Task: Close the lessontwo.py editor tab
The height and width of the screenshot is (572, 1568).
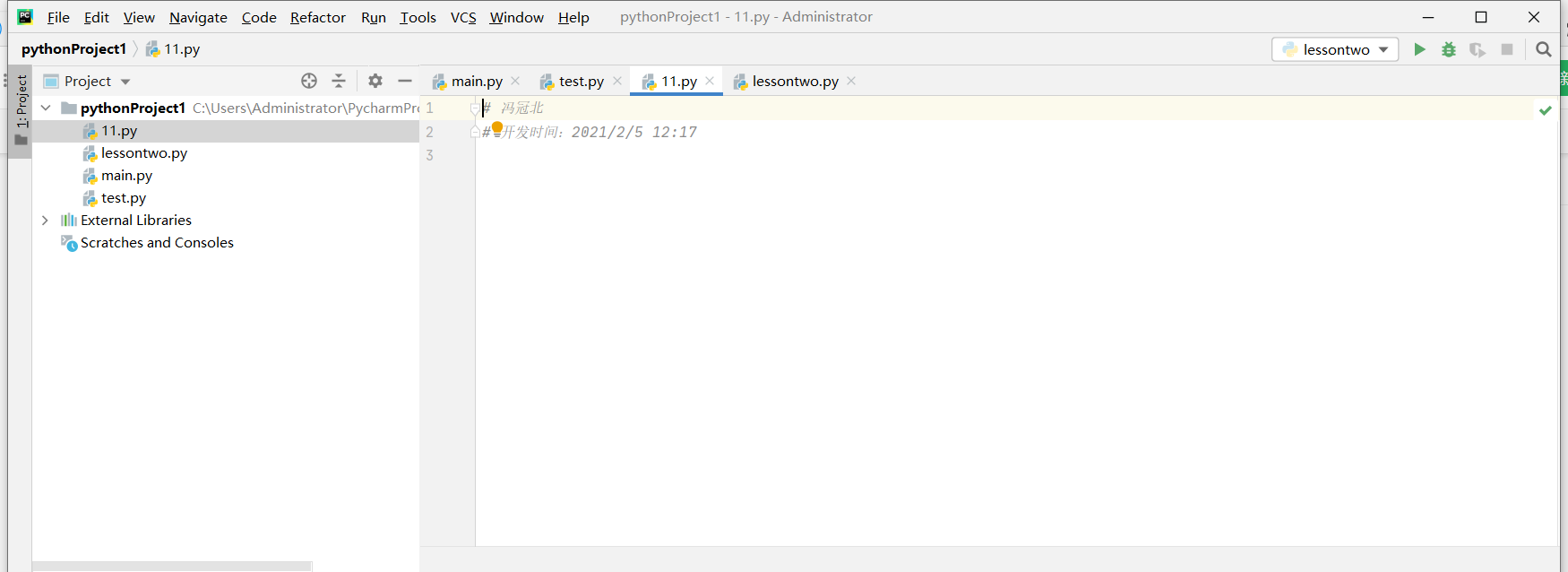Action: [851, 81]
